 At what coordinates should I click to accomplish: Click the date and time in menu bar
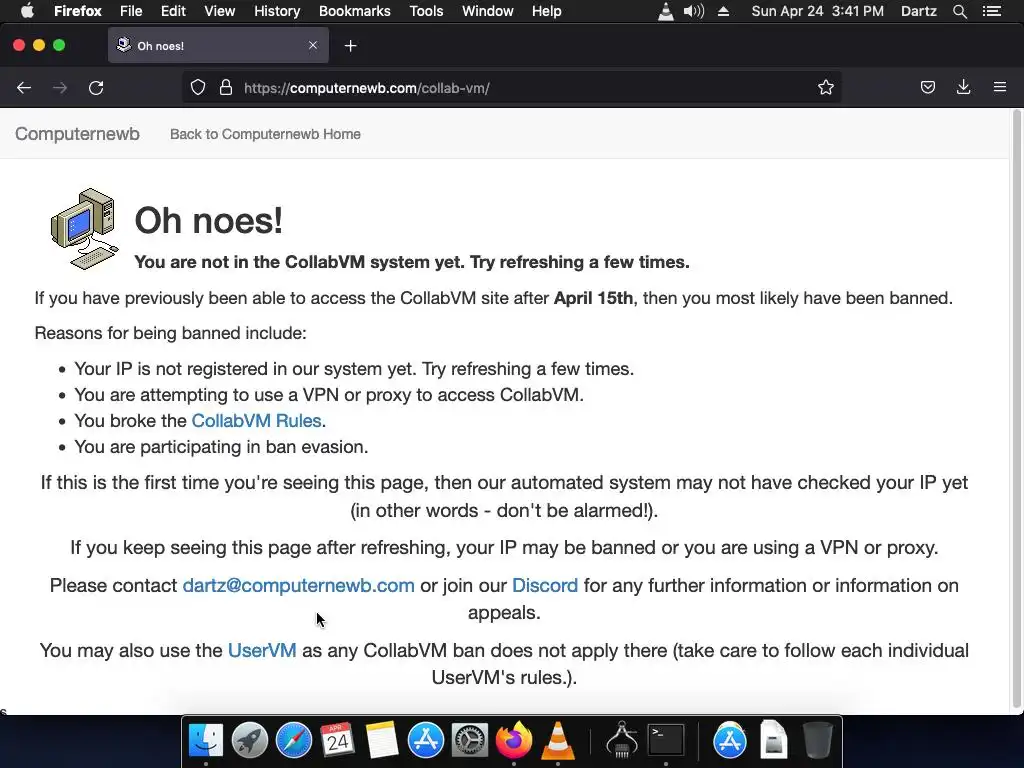[x=818, y=11]
